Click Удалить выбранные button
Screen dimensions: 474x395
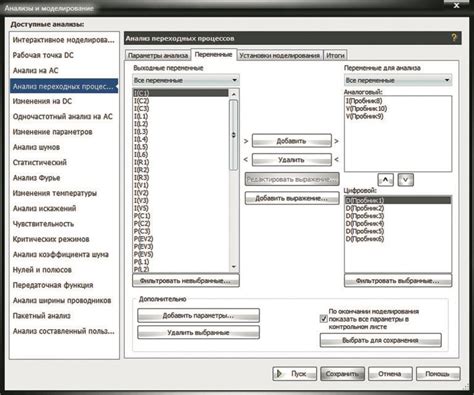click(x=198, y=332)
